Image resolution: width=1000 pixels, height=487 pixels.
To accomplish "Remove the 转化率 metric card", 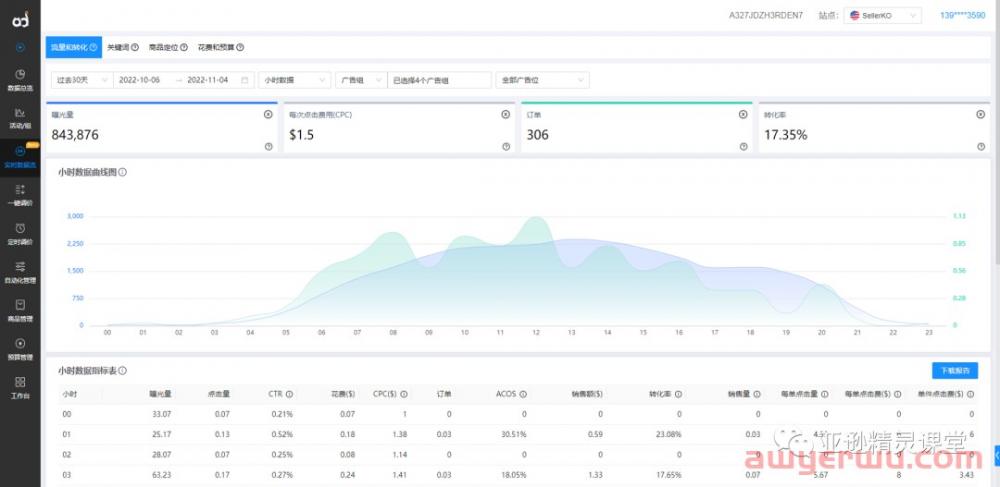I will click(x=981, y=115).
